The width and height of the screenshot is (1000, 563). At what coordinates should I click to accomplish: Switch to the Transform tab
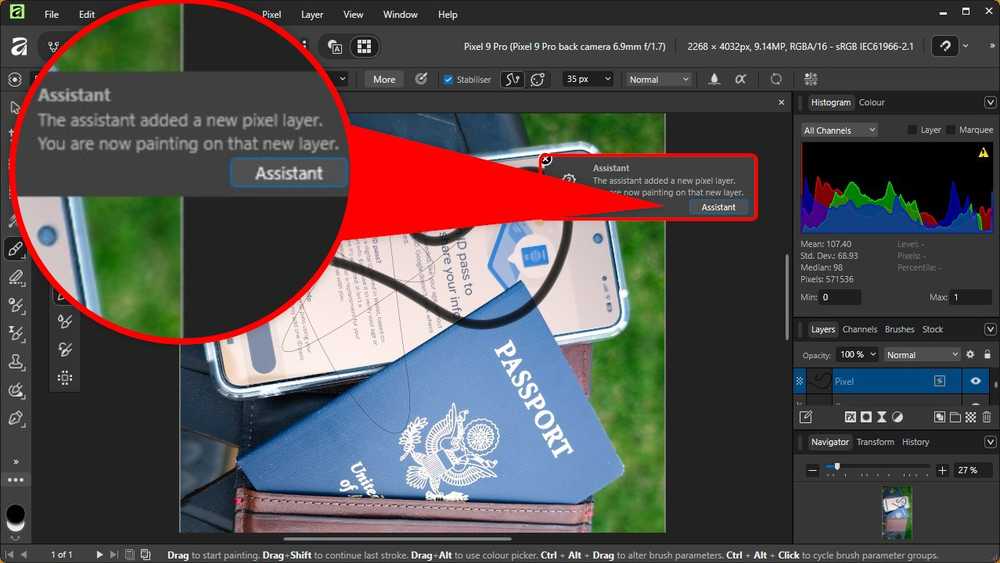tap(875, 441)
